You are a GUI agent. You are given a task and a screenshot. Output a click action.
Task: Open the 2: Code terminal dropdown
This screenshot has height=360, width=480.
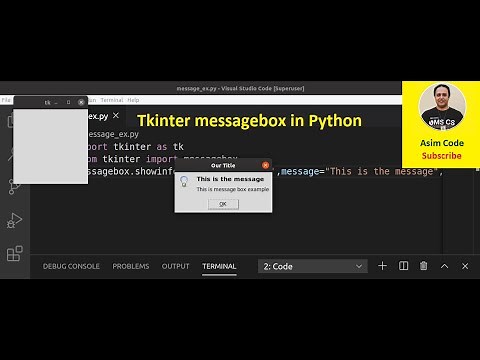point(313,266)
